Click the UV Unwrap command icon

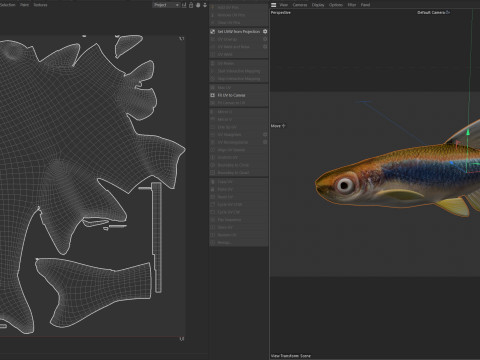point(212,39)
